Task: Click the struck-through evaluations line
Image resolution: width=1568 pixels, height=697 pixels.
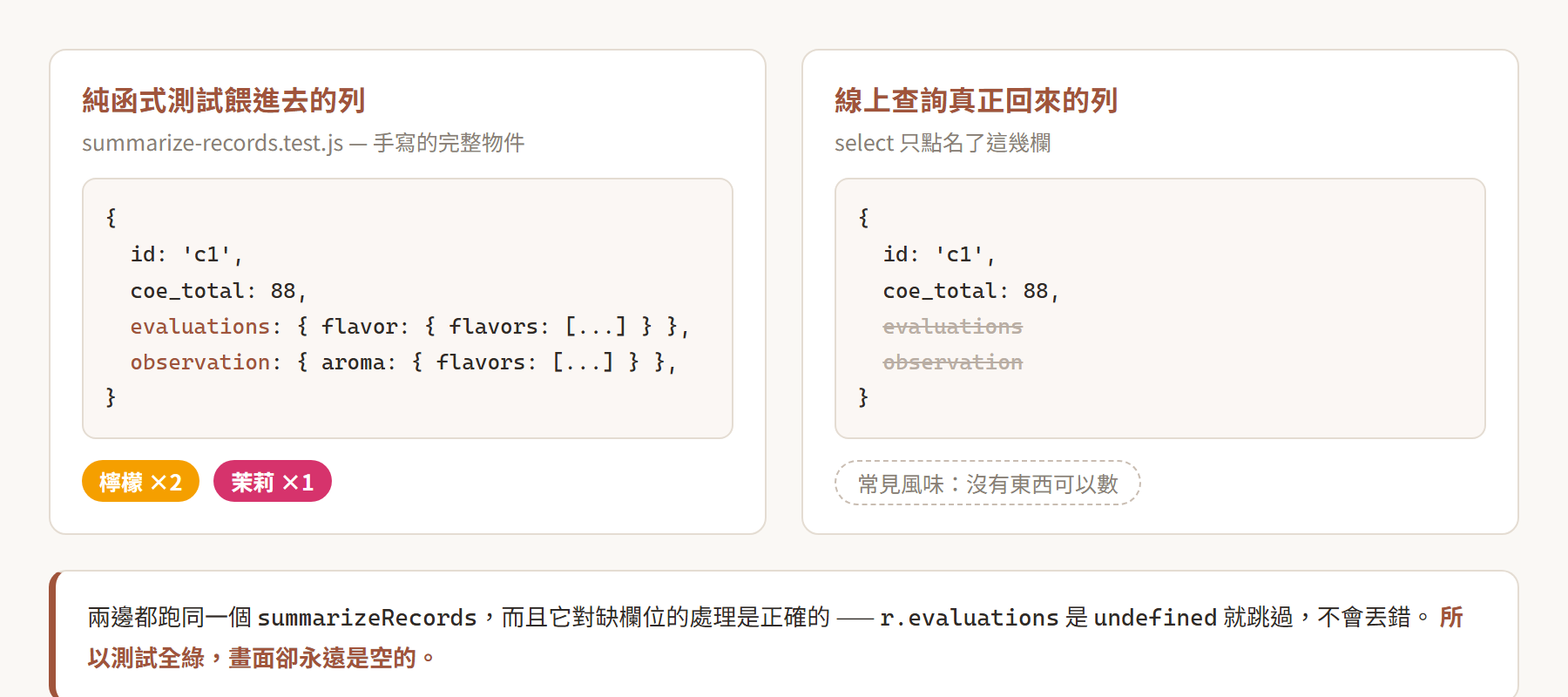Action: tap(952, 326)
